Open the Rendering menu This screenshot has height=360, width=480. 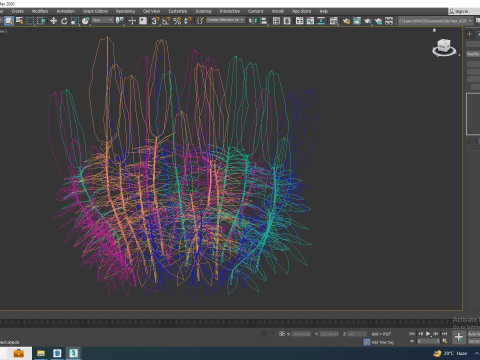pyautogui.click(x=125, y=11)
